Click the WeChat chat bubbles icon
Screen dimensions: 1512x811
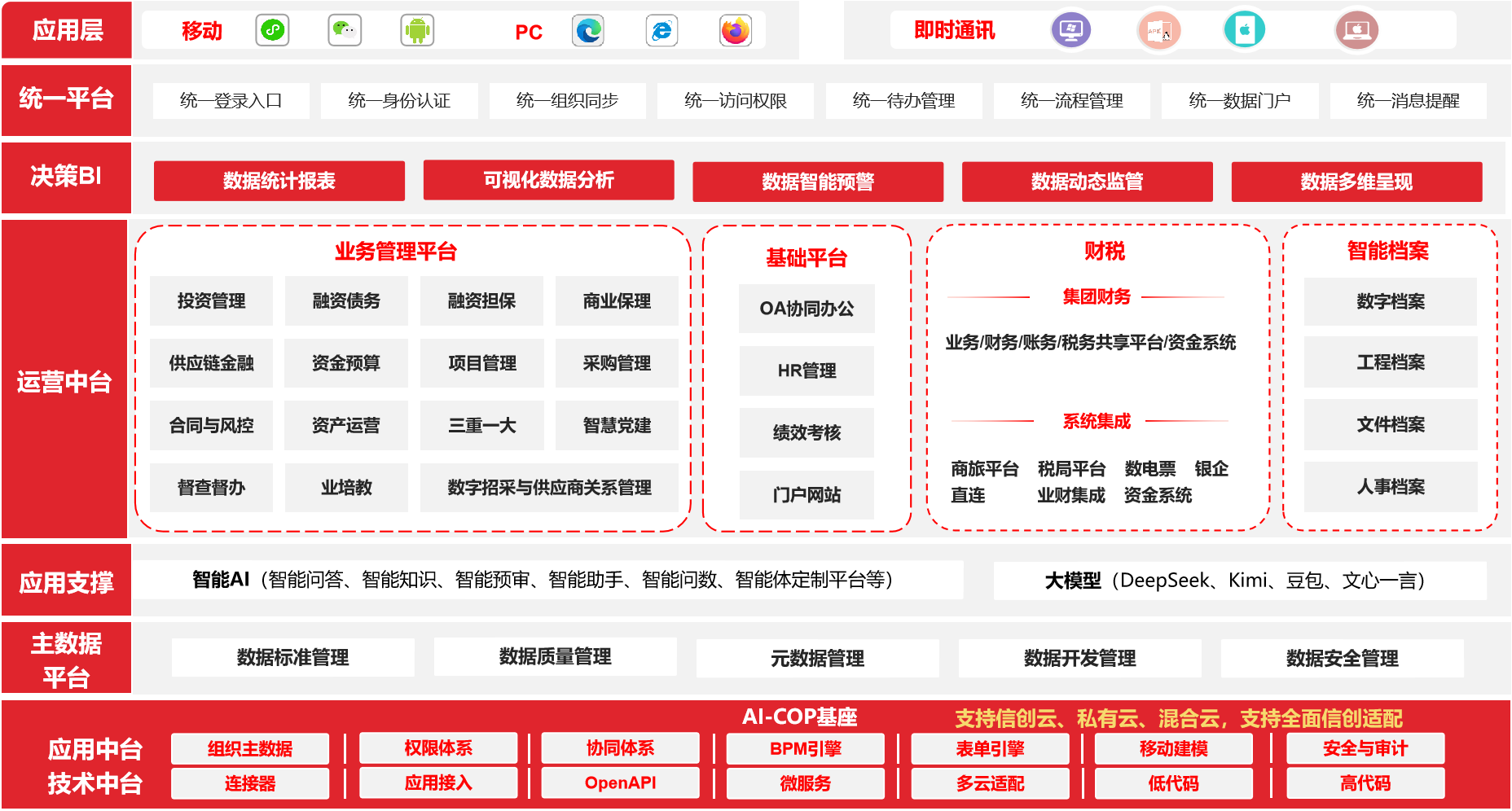(x=345, y=31)
